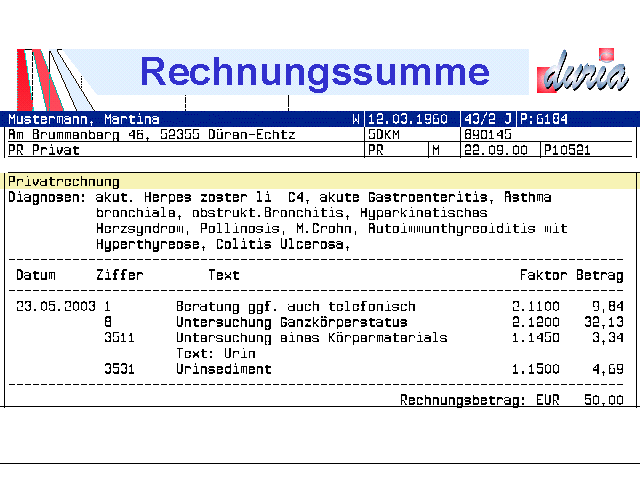This screenshot has height=480, width=640.
Task: Select the Beratung ggf. auch telefonisch row
Action: [295, 307]
